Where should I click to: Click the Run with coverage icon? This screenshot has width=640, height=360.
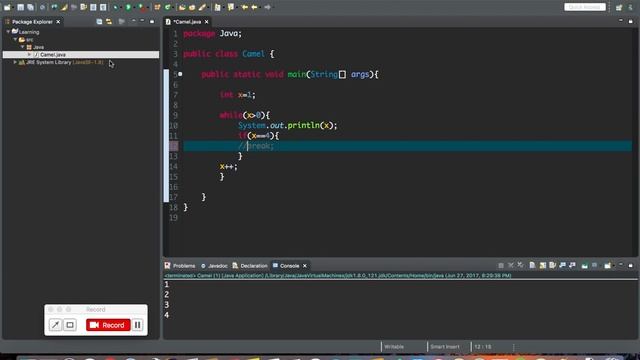(x=141, y=7)
